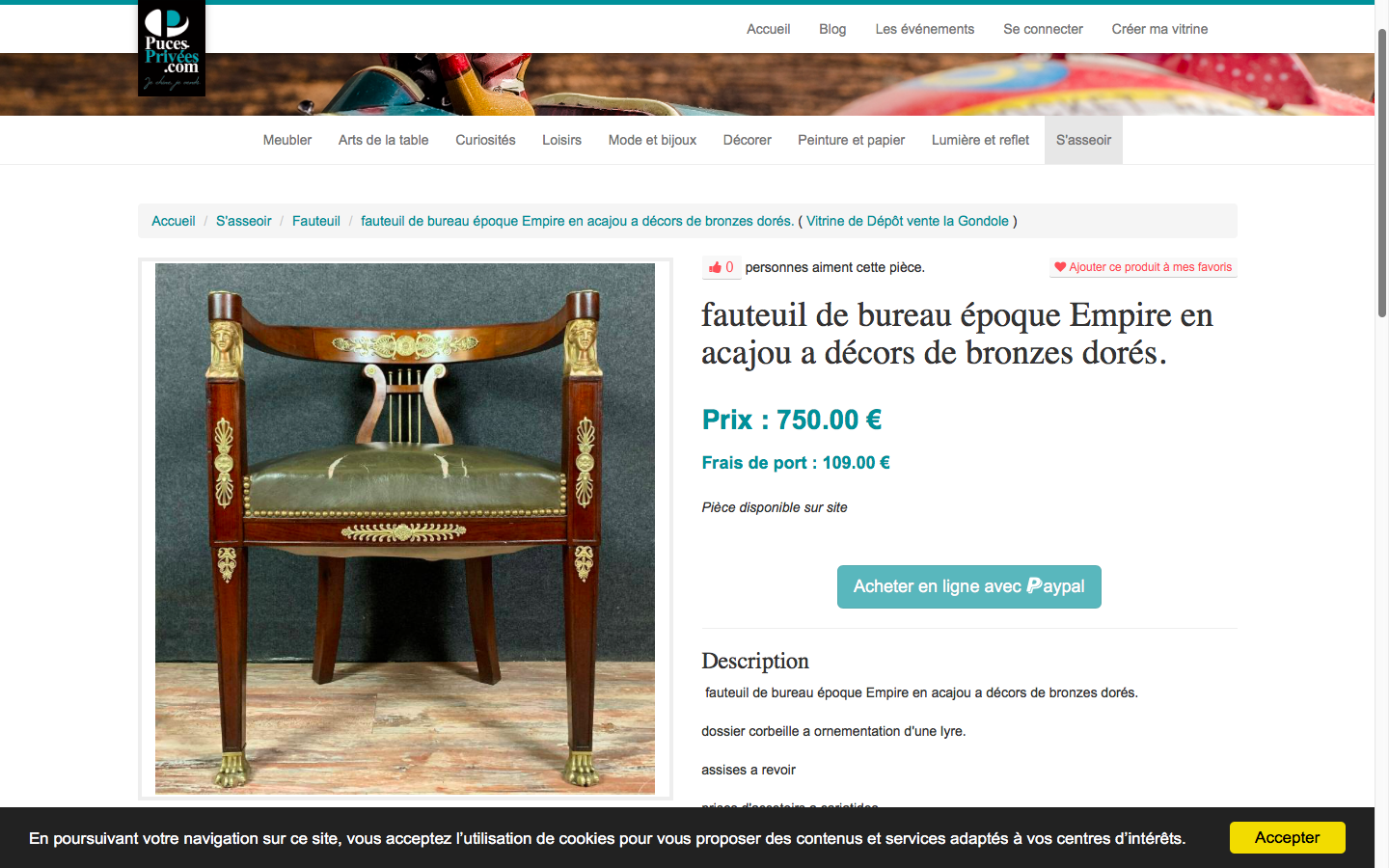1389x868 pixels.
Task: Click the Fauteuil breadcrumb link
Action: coord(316,221)
